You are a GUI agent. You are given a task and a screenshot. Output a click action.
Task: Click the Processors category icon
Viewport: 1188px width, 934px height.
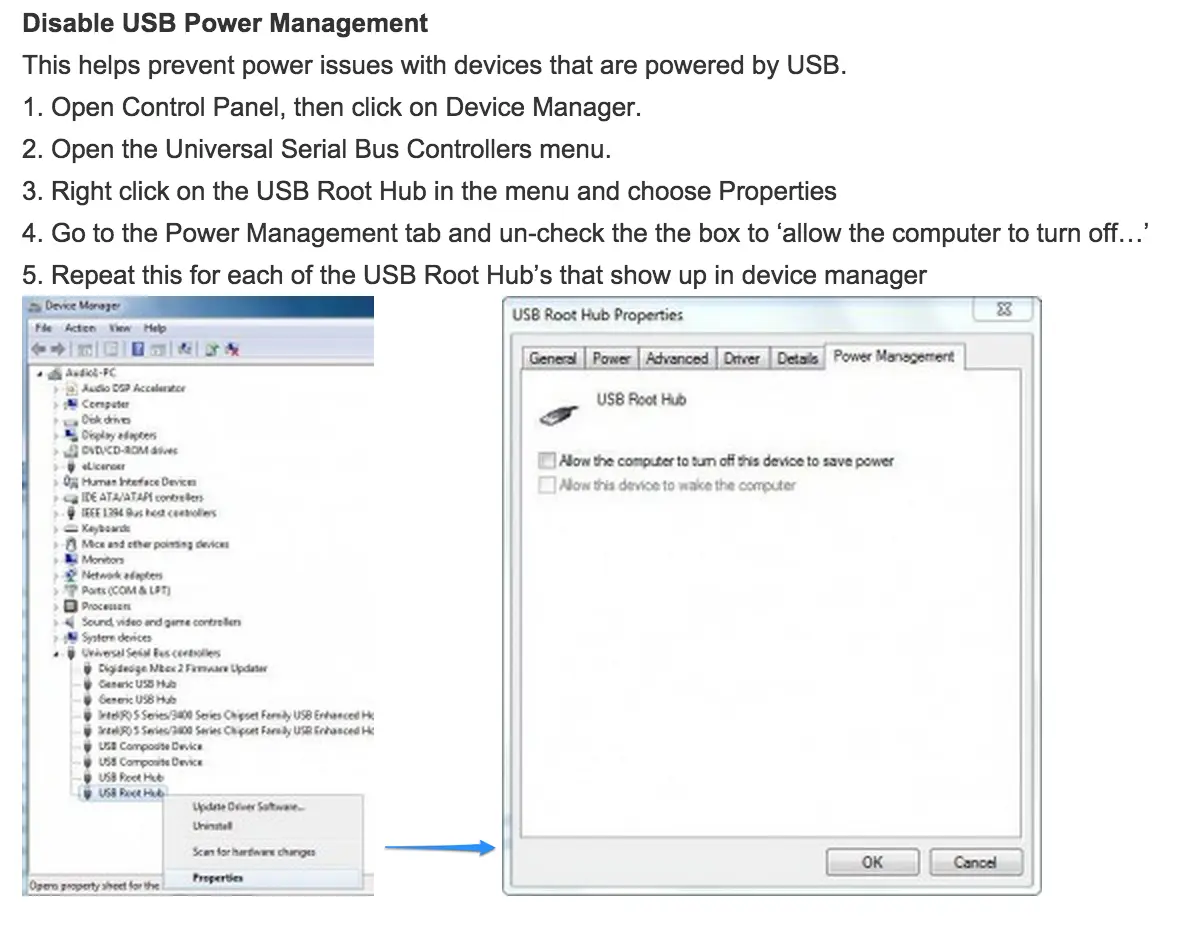point(71,606)
